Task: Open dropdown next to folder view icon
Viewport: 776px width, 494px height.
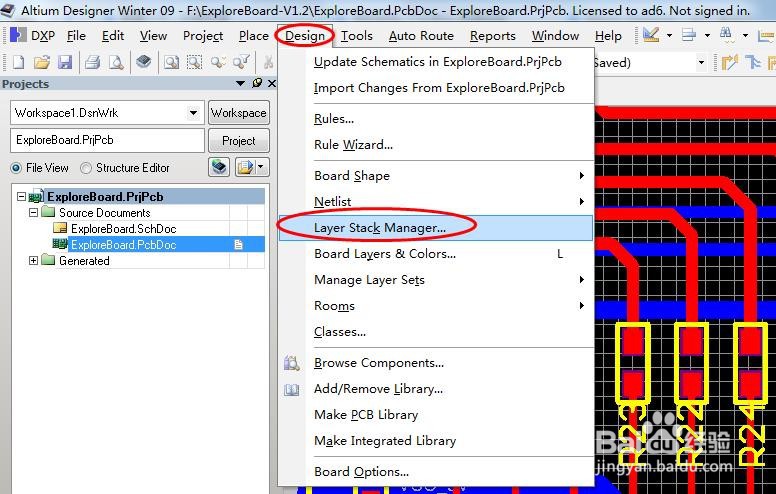Action: point(261,167)
